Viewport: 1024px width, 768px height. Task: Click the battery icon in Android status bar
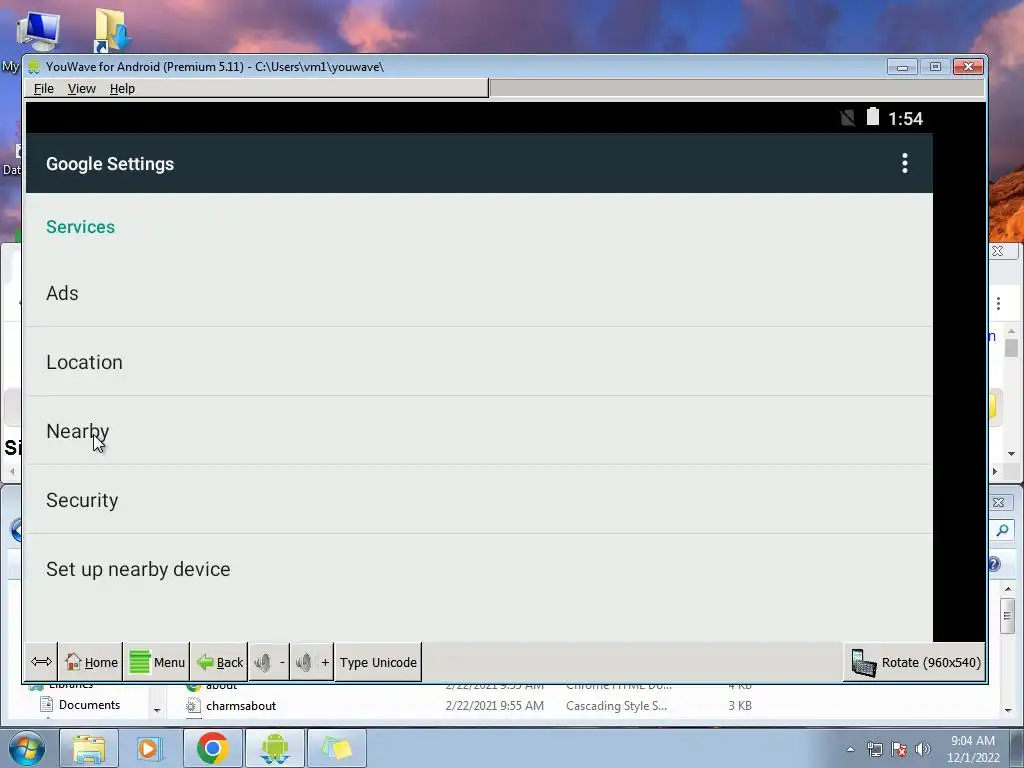(872, 117)
